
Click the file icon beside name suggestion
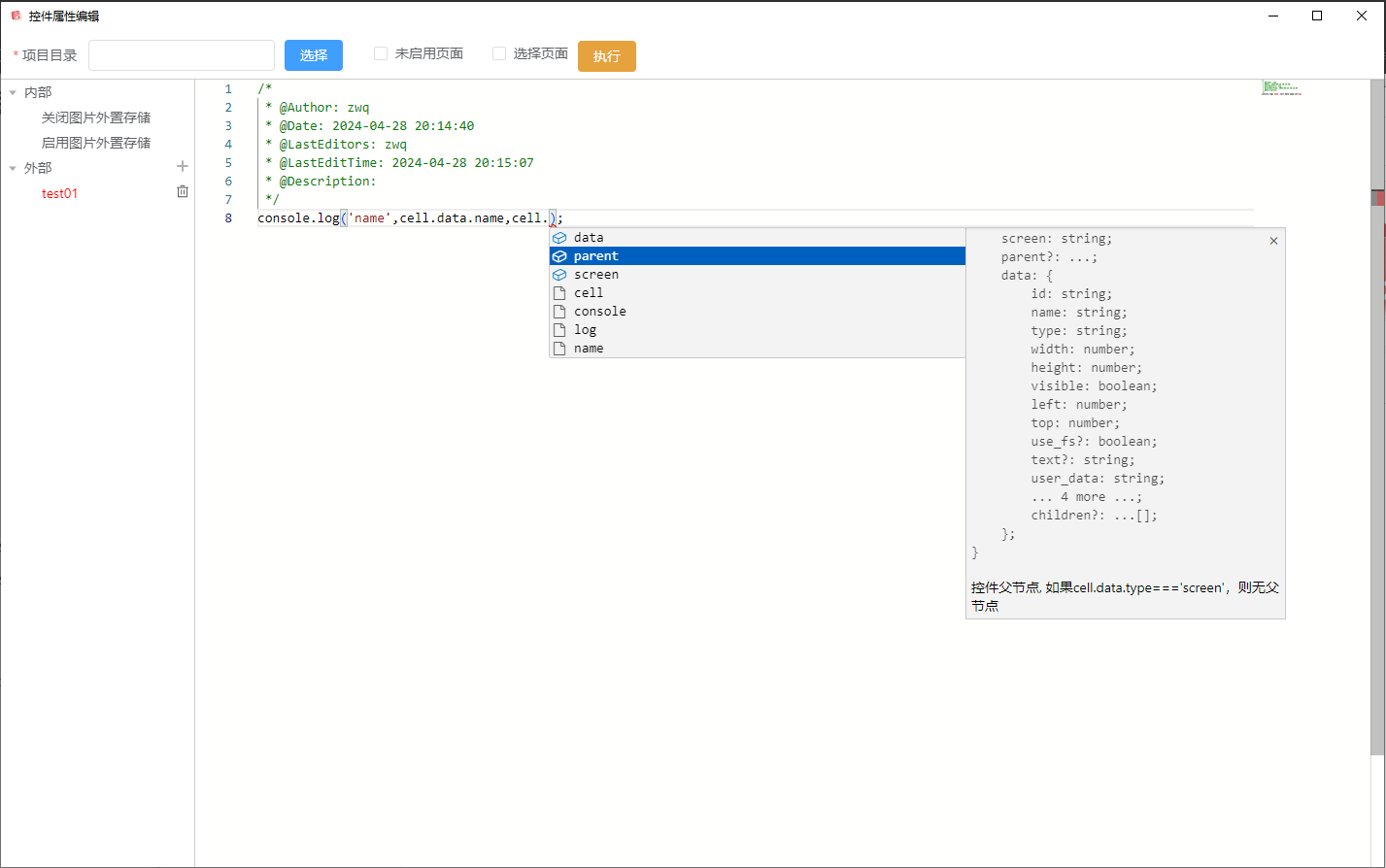[558, 349]
